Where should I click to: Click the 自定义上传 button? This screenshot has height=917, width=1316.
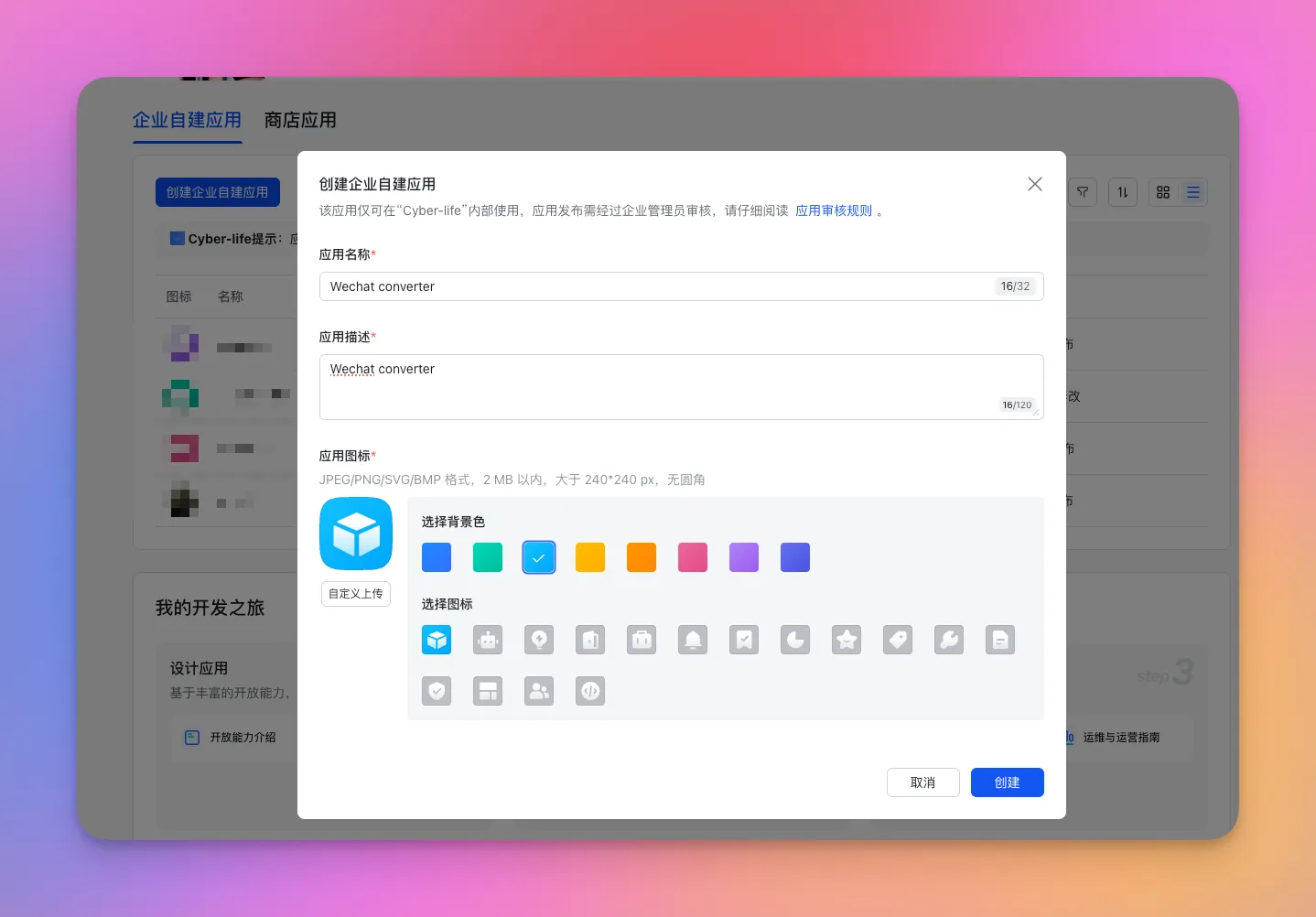point(356,594)
